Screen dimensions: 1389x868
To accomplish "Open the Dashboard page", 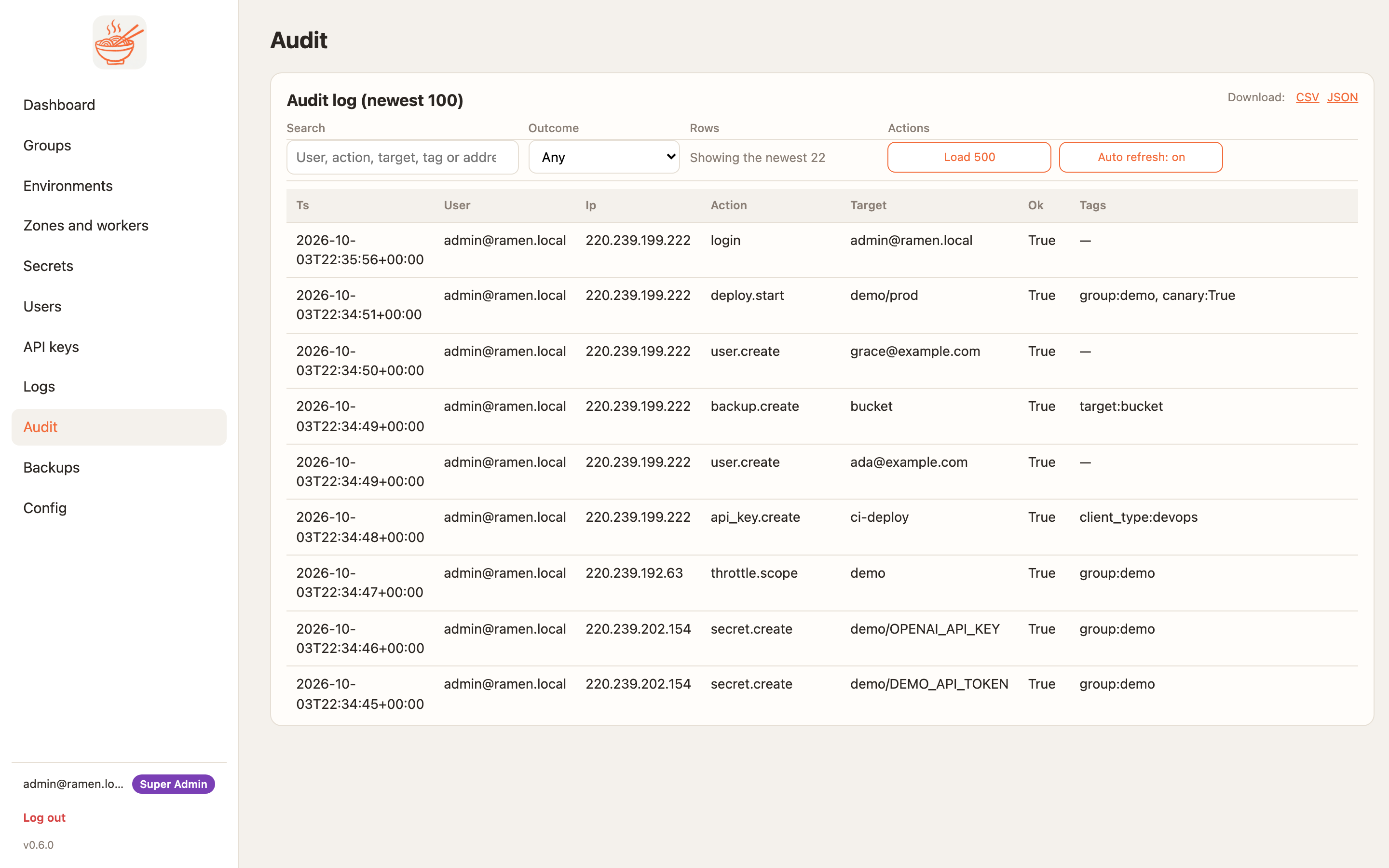I will [x=59, y=105].
